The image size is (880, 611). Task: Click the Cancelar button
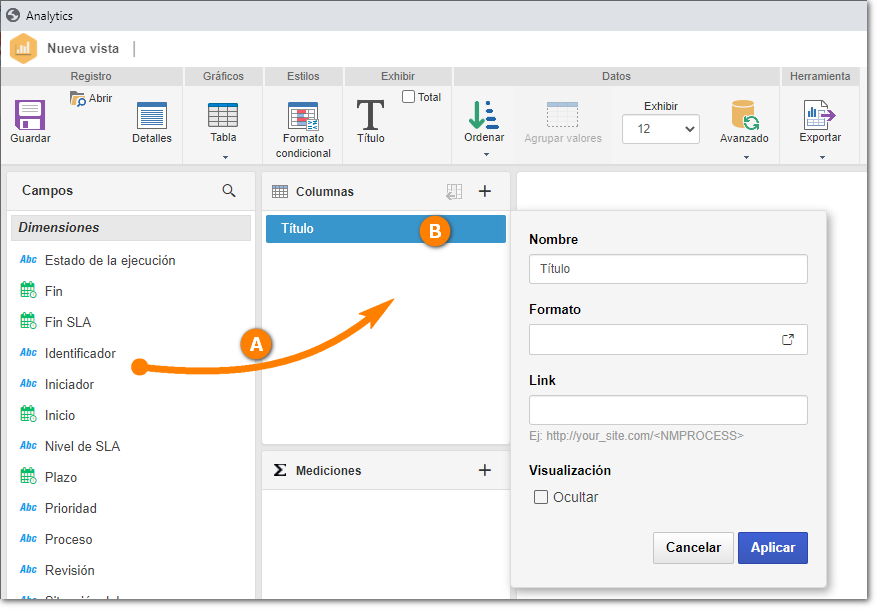point(693,548)
